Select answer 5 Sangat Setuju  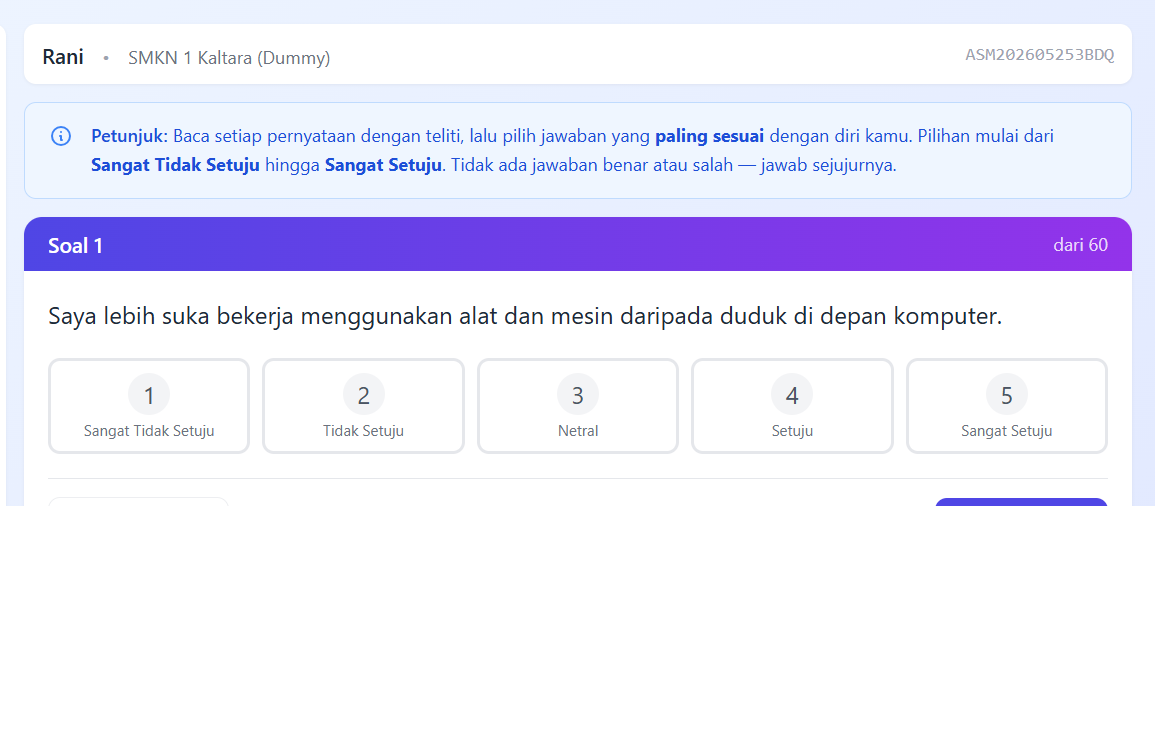[x=1006, y=406]
